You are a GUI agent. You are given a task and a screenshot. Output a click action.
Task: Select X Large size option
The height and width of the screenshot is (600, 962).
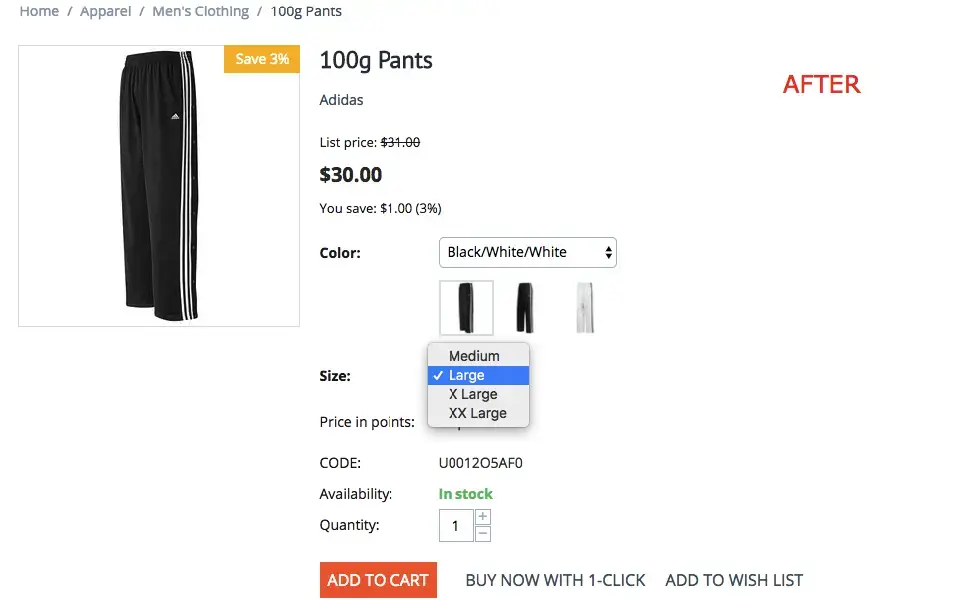(473, 394)
